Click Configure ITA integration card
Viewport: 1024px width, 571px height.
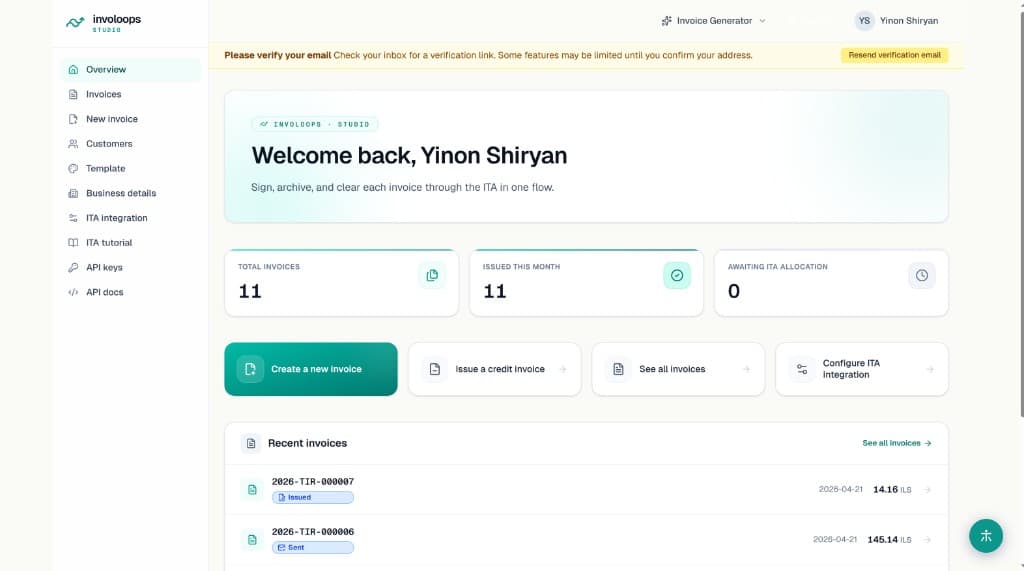point(861,369)
